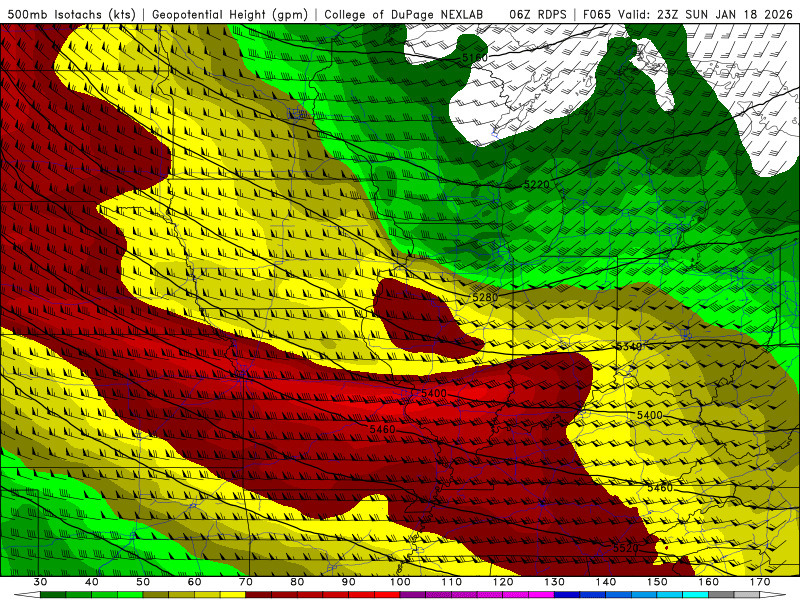Click the 80 value on the color scale
Screen dimensions: 800x600
pos(297,582)
